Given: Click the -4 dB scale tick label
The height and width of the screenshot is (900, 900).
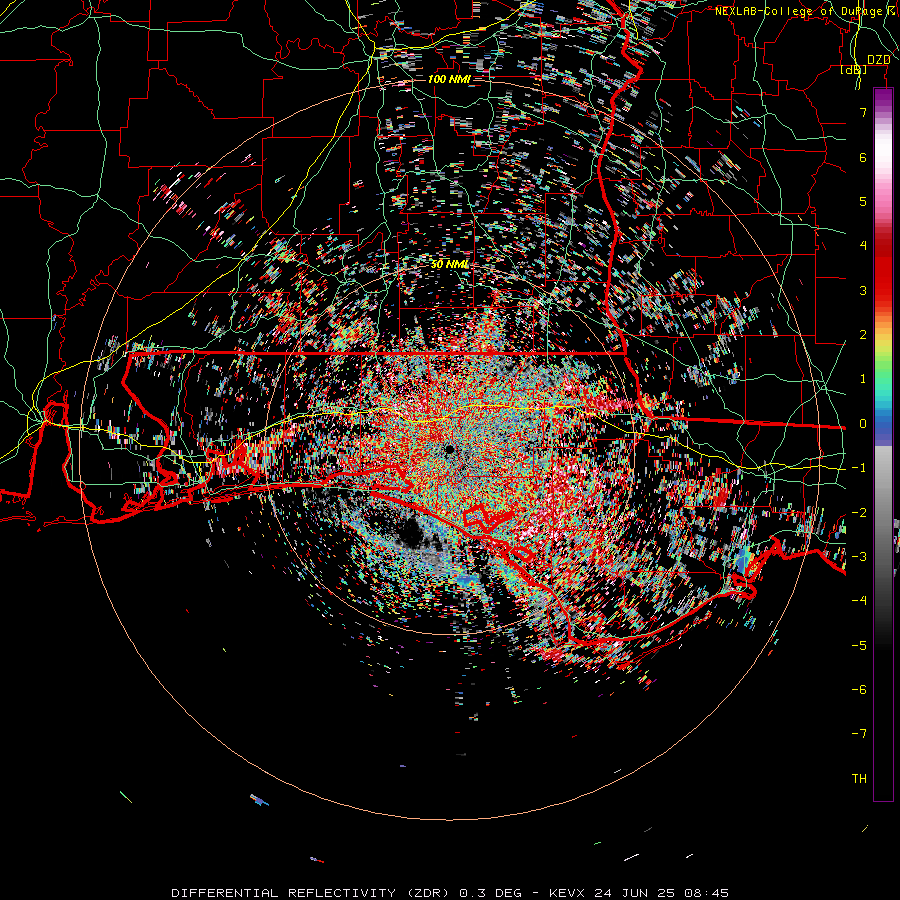Looking at the screenshot, I should (859, 601).
